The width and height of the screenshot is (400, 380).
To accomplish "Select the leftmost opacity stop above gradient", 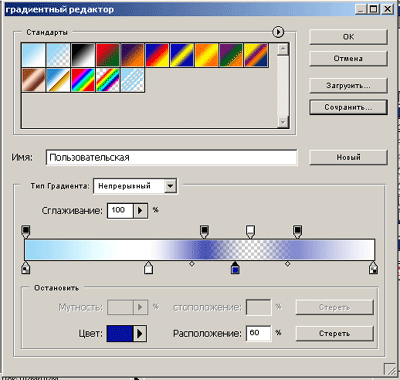I will click(26, 231).
